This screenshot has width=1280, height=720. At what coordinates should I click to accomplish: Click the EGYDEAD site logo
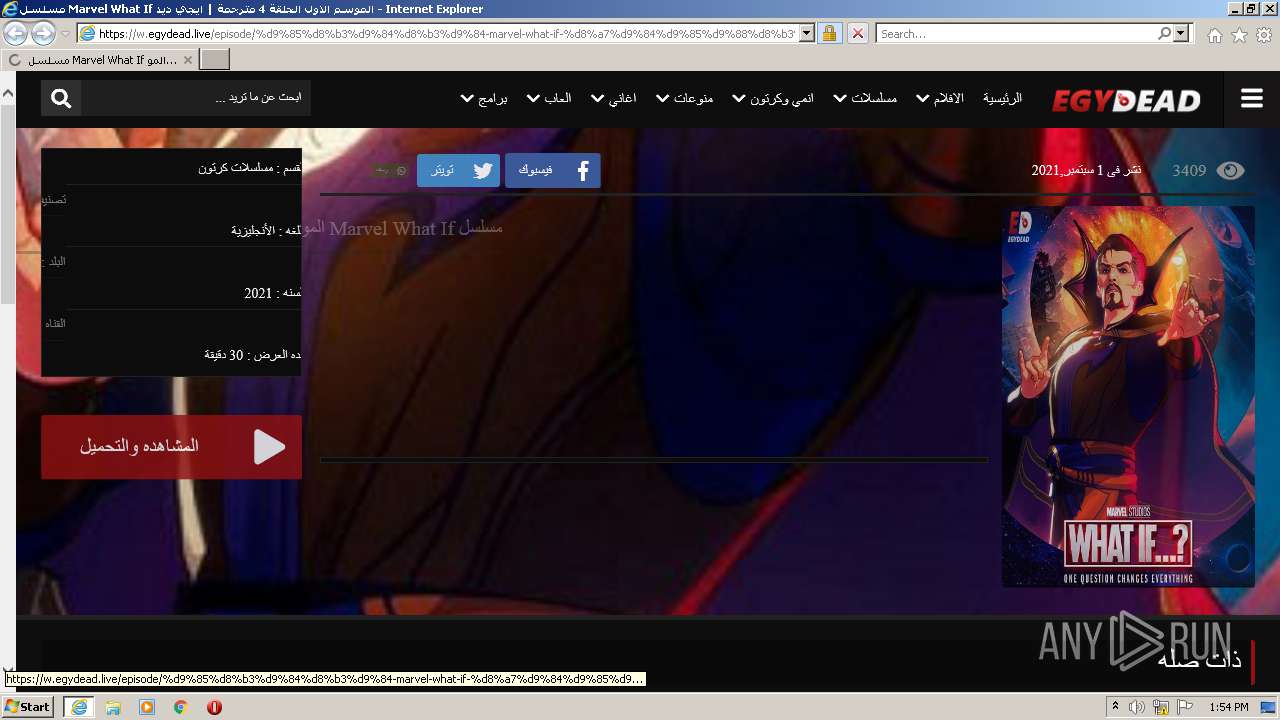[x=1126, y=100]
